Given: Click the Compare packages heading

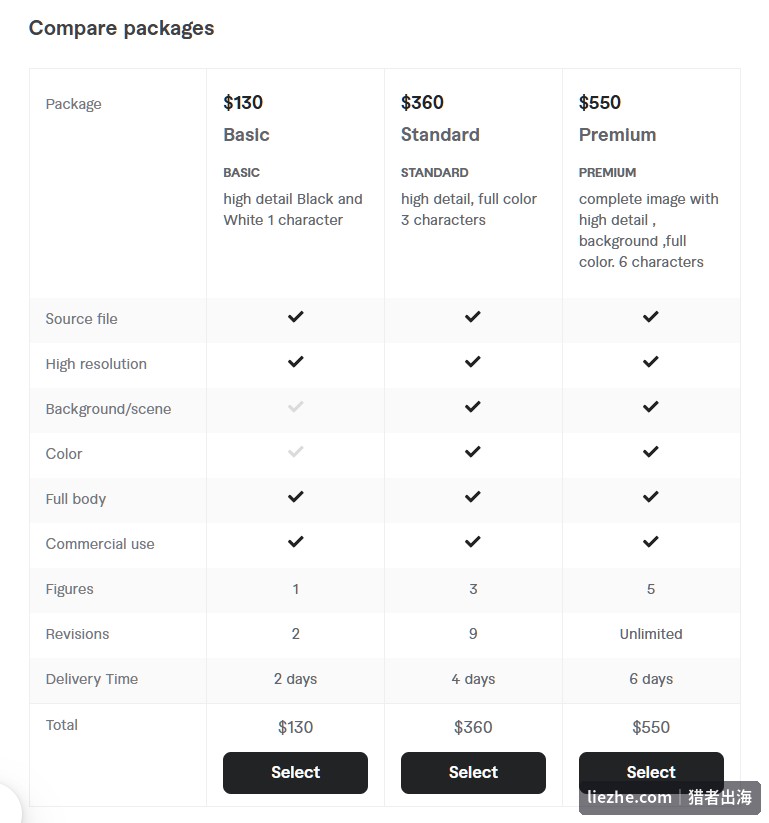Looking at the screenshot, I should coord(121,28).
